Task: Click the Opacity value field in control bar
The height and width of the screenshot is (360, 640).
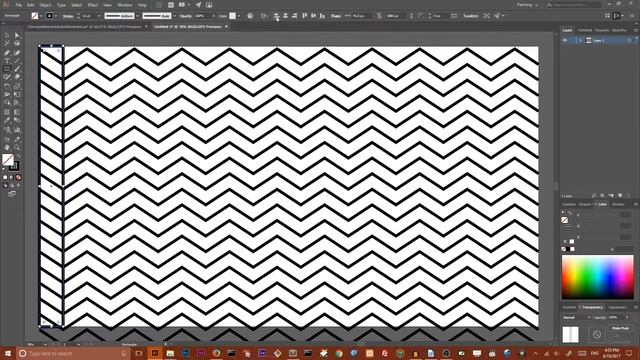Action: [x=202, y=16]
